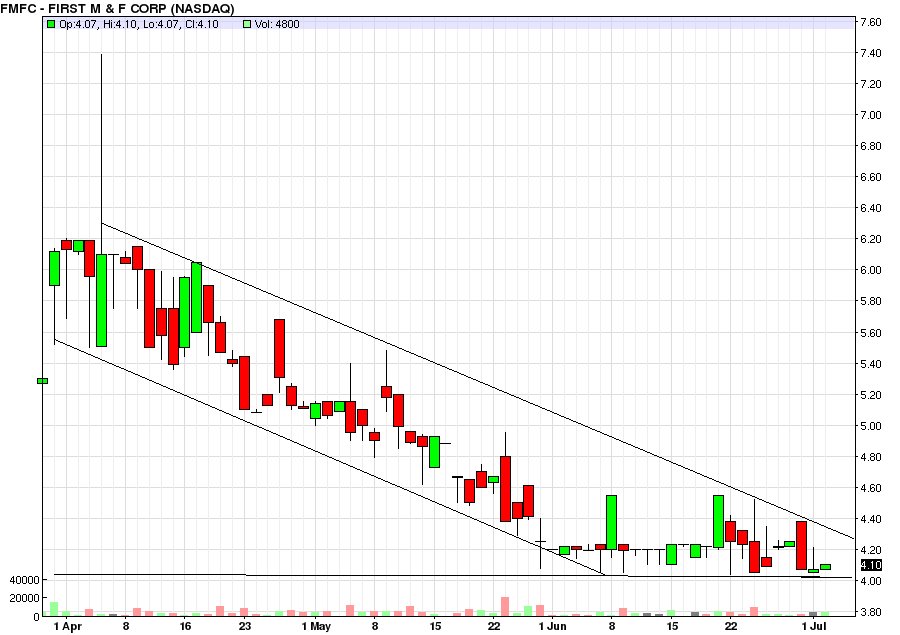Click the 4.80 price axis label
The image size is (900, 635).
point(871,457)
